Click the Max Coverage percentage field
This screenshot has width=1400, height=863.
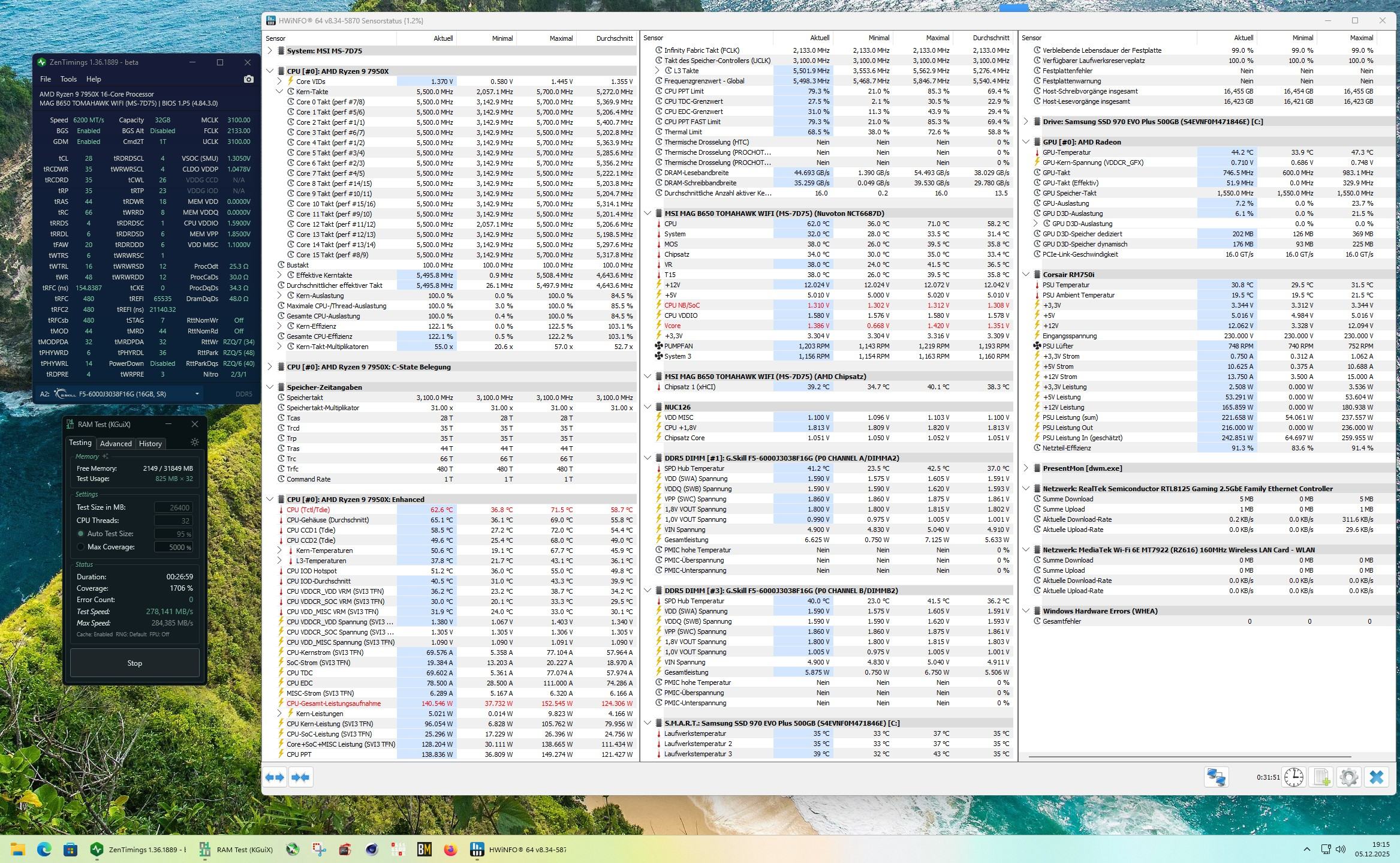pyautogui.click(x=173, y=547)
